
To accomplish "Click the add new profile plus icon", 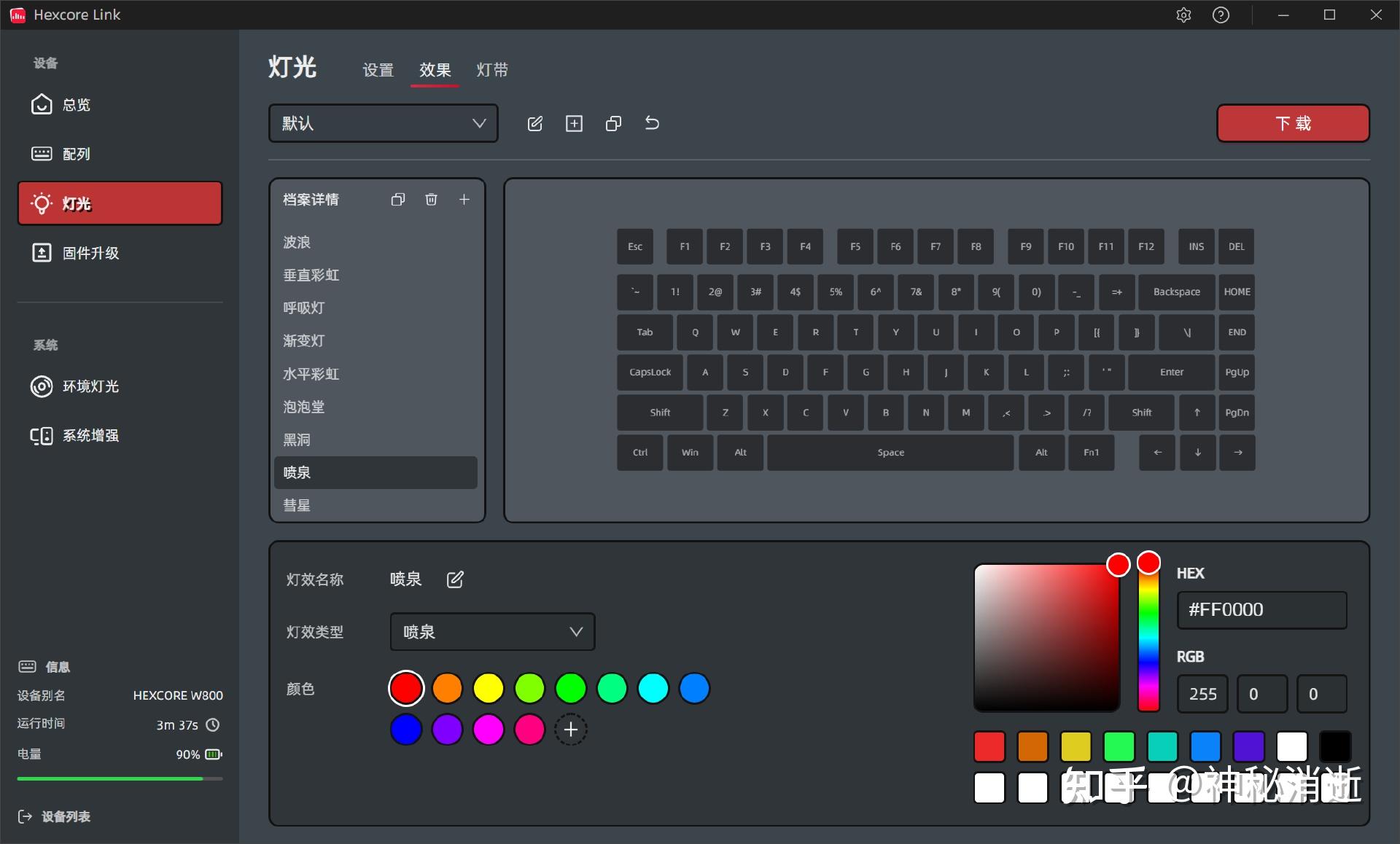I will click(574, 123).
